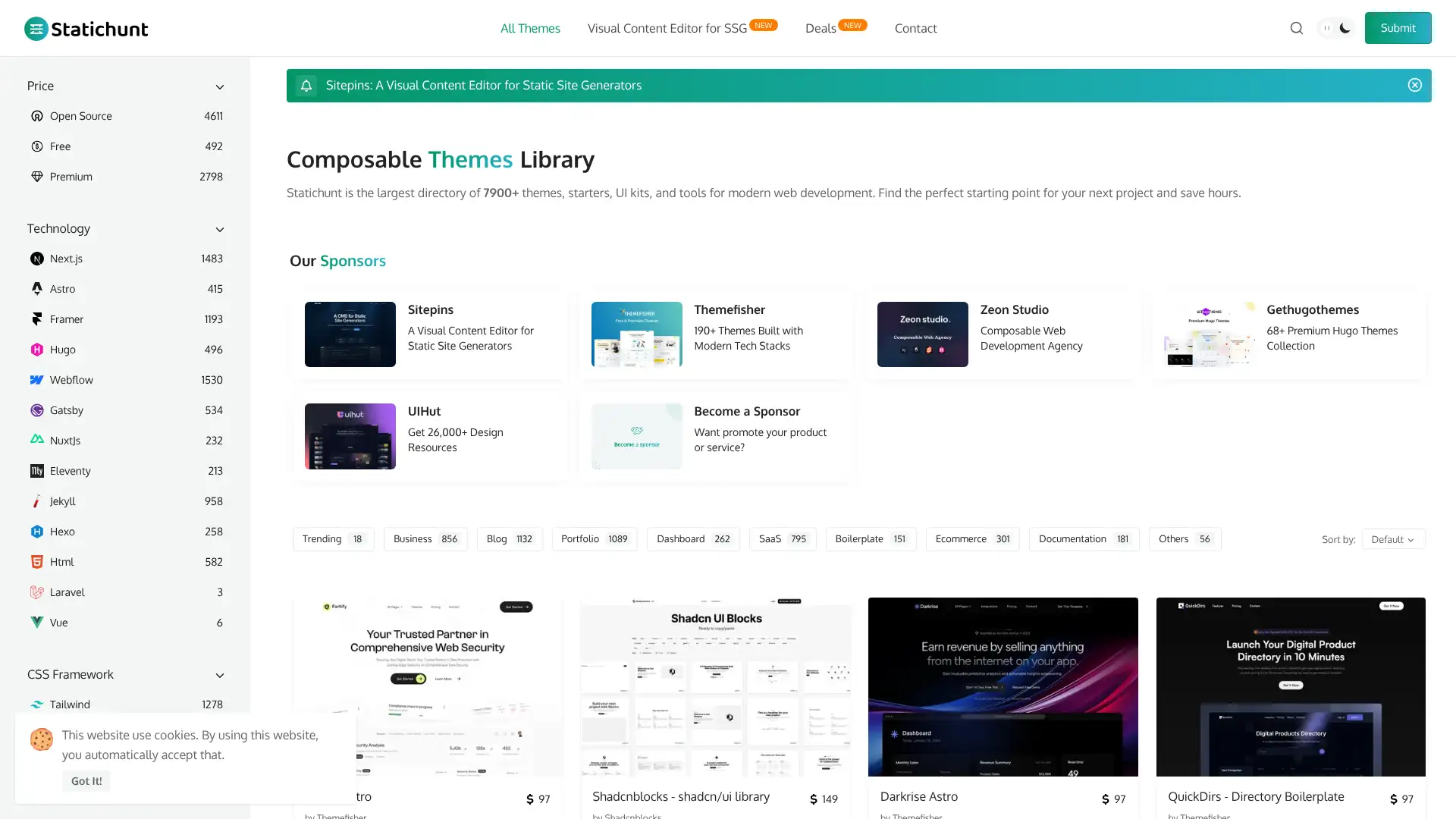Open Shadcnblocks - shadcn/ui library title
The height and width of the screenshot is (819, 1456).
[681, 797]
